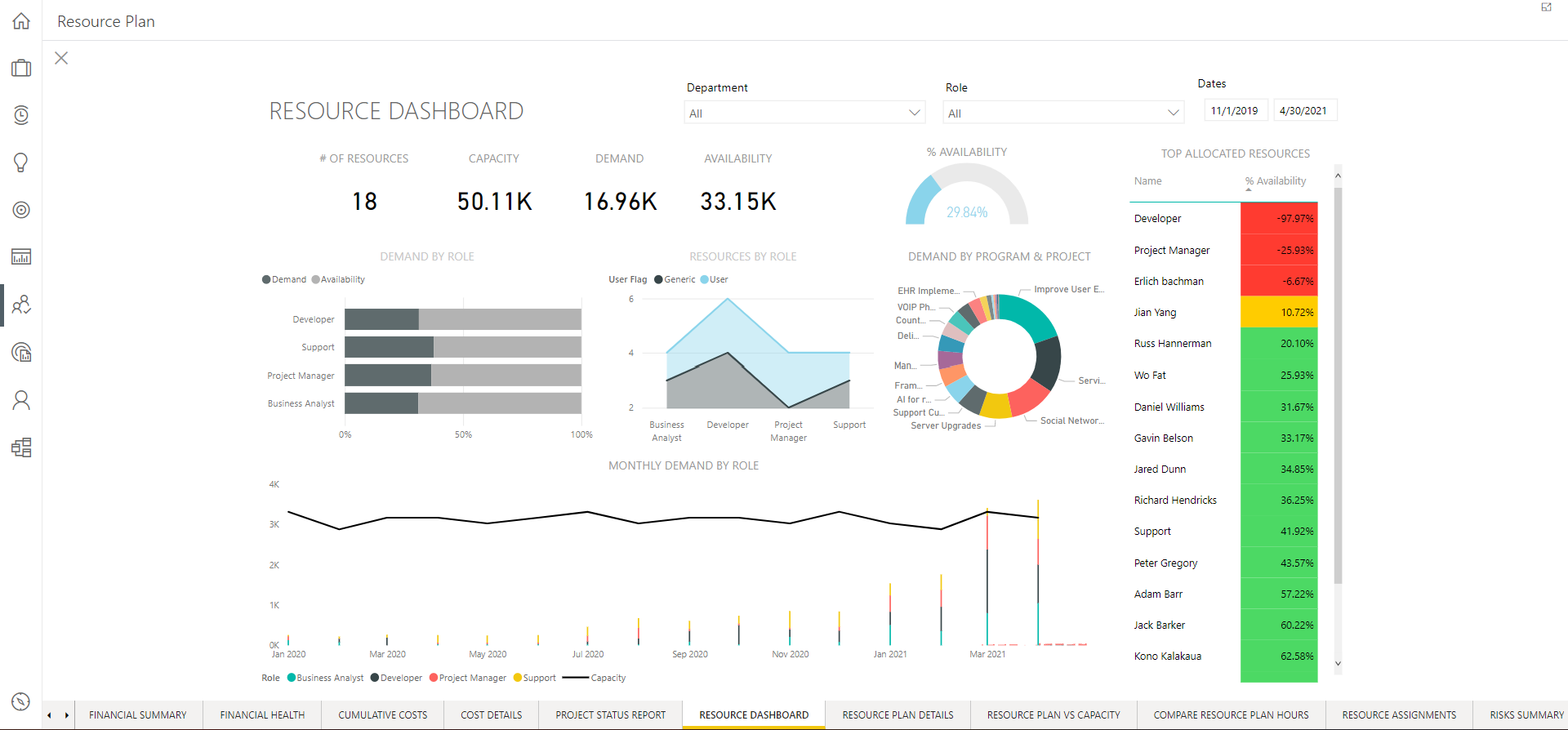1568x730 pixels.
Task: Select Russ Hannerman green cell 20.10%
Action: [1279, 343]
